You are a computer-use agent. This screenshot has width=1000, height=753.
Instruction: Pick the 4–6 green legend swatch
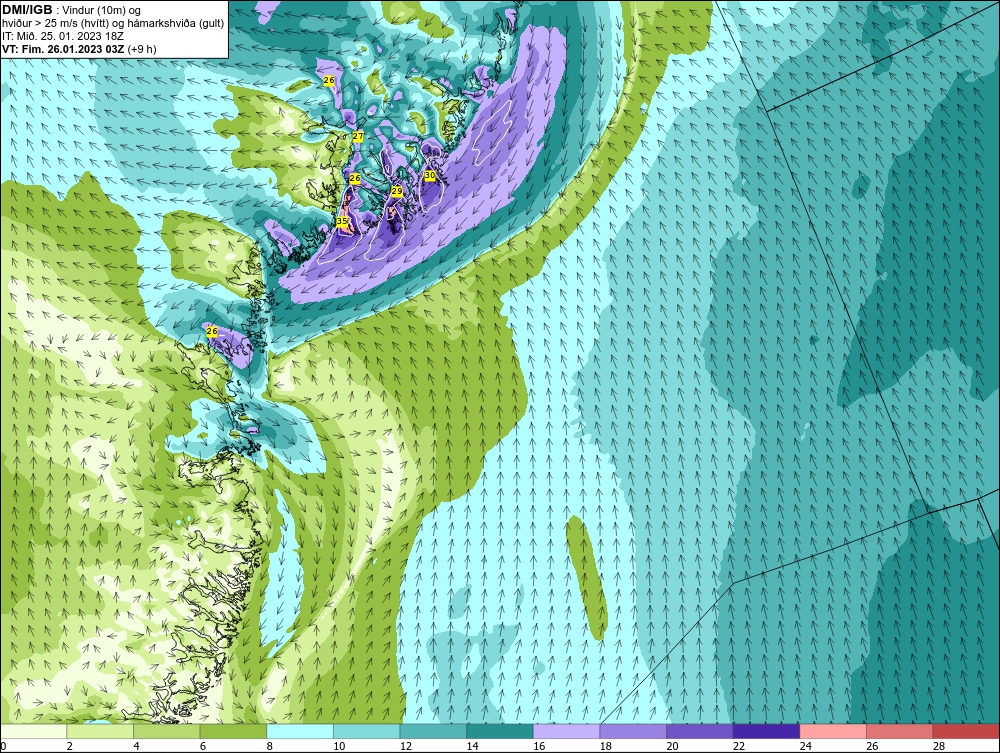pos(166,731)
